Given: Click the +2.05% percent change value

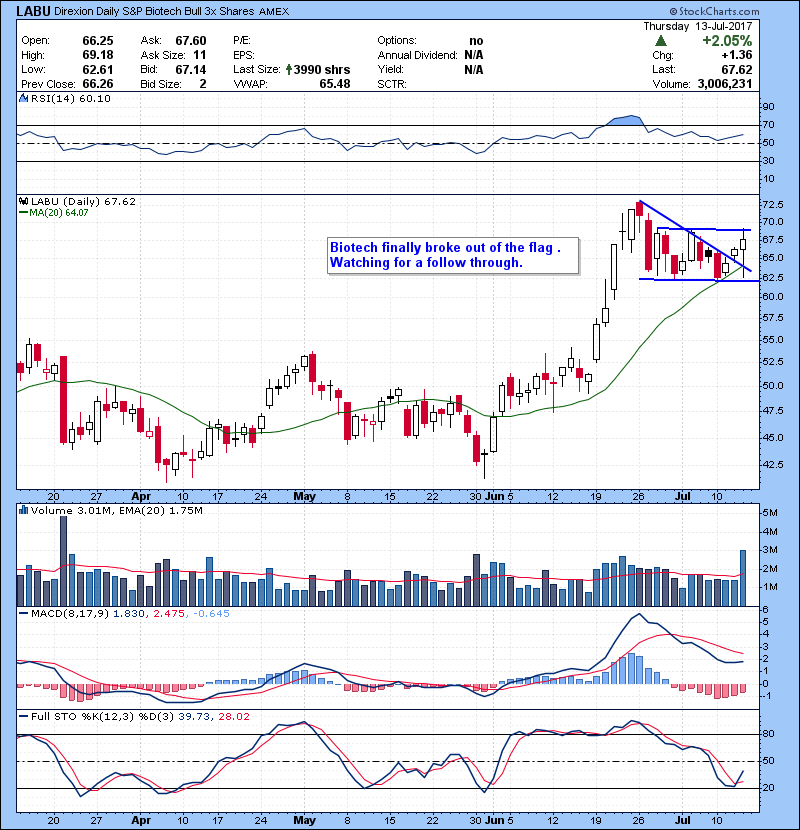Looking at the screenshot, I should [727, 41].
